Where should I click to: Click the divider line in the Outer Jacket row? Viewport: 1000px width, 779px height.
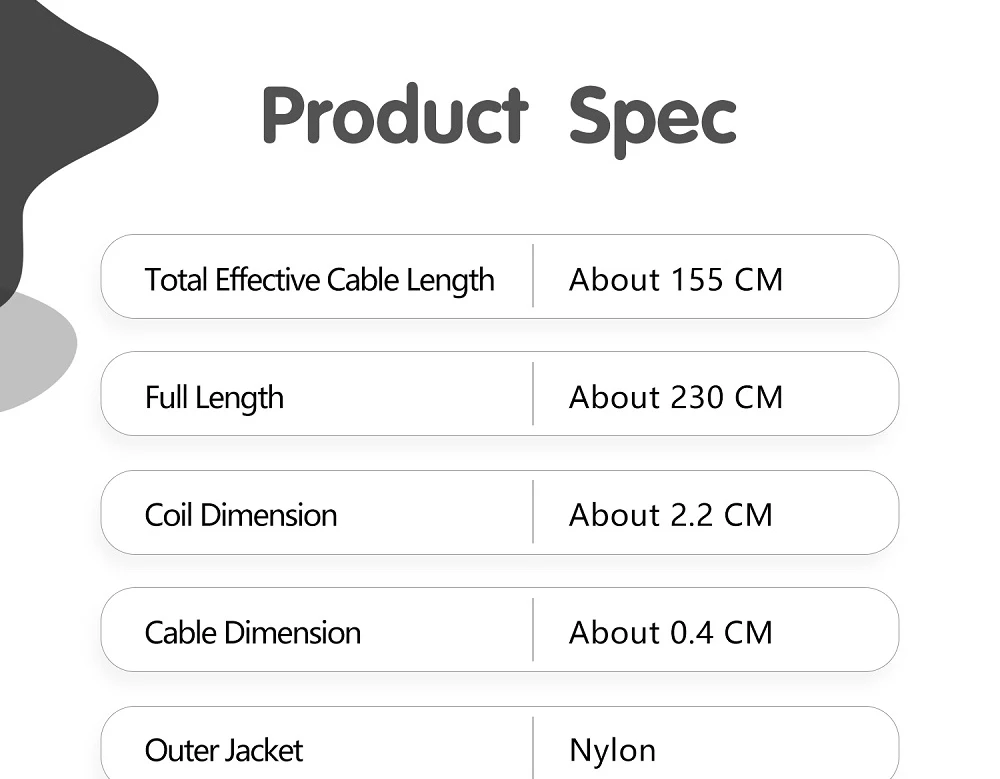(x=533, y=747)
